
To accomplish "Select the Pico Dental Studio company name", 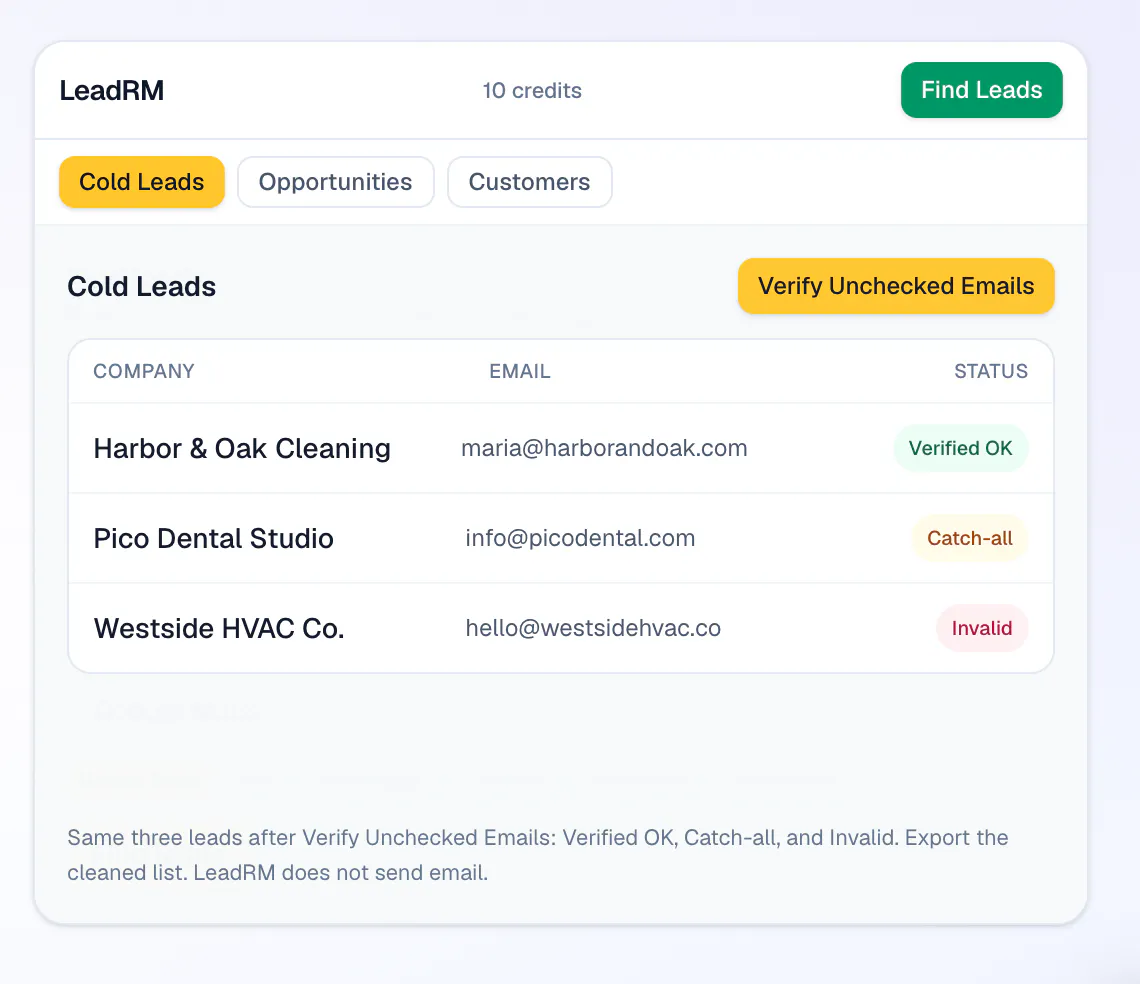I will [x=214, y=538].
